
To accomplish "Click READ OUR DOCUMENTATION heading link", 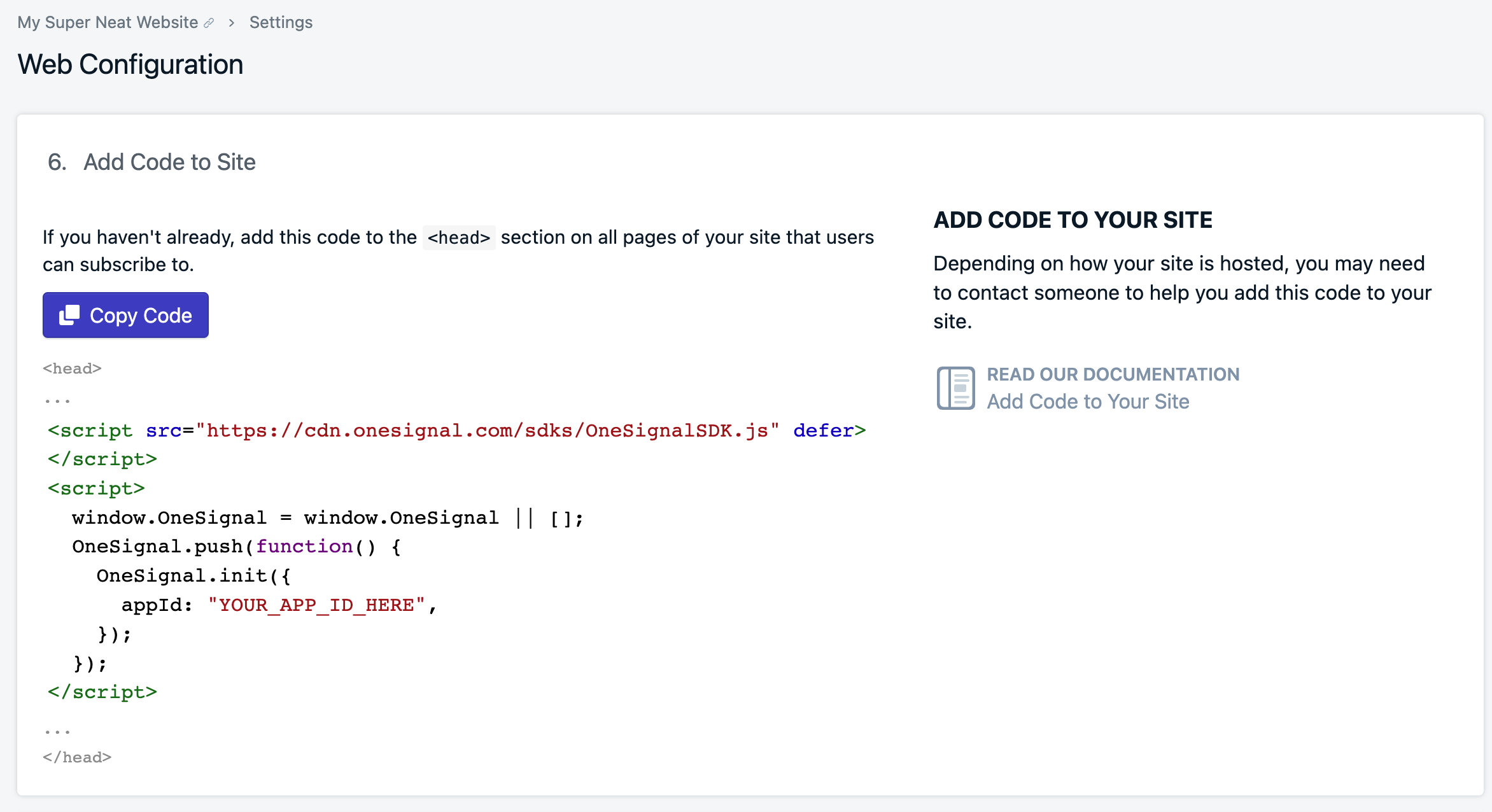I will [1113, 374].
